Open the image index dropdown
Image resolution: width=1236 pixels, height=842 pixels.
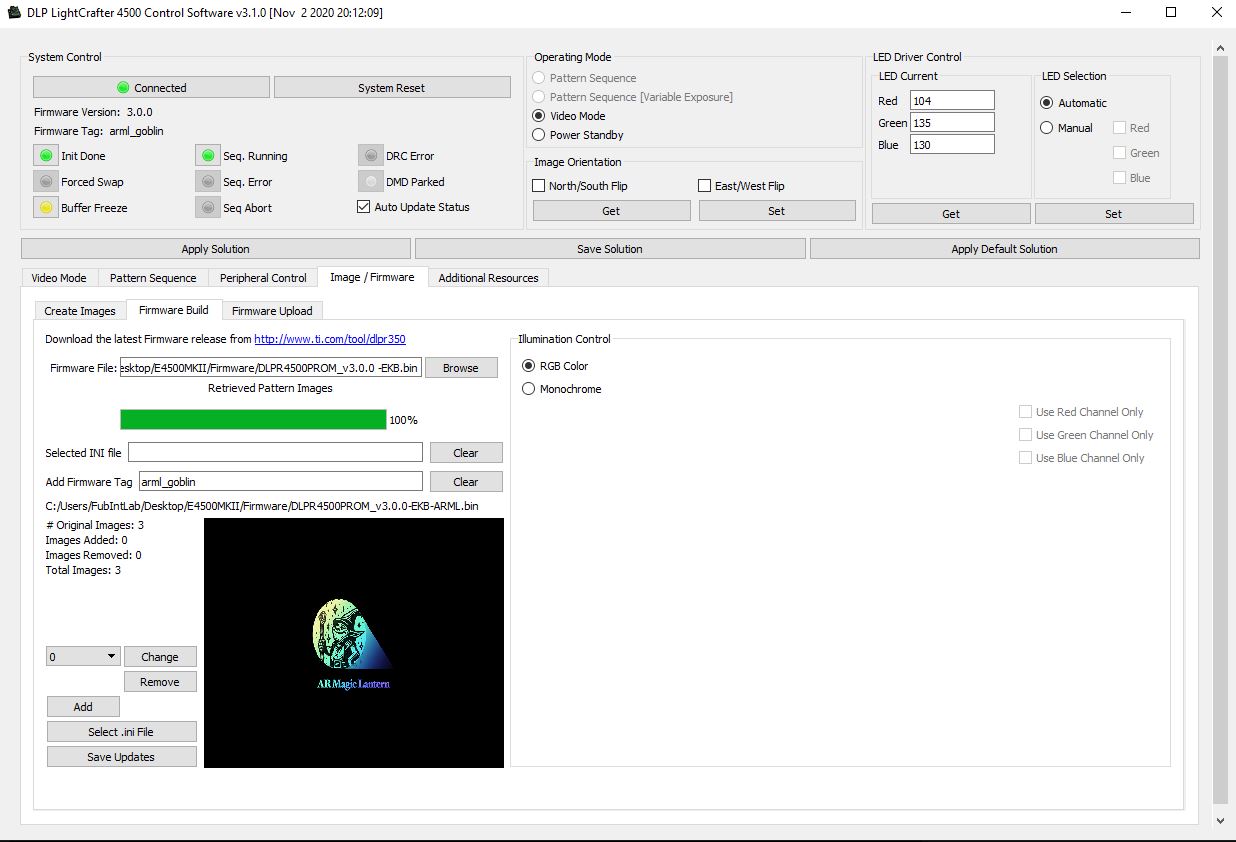point(84,656)
